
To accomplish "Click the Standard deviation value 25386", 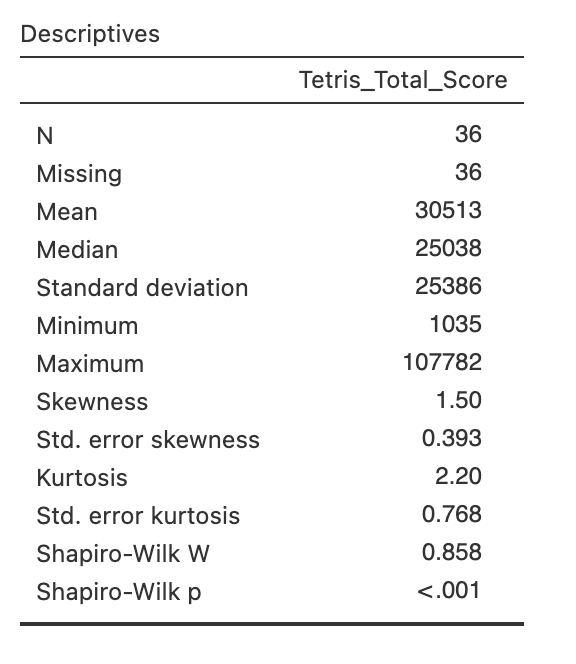I will tap(449, 286).
